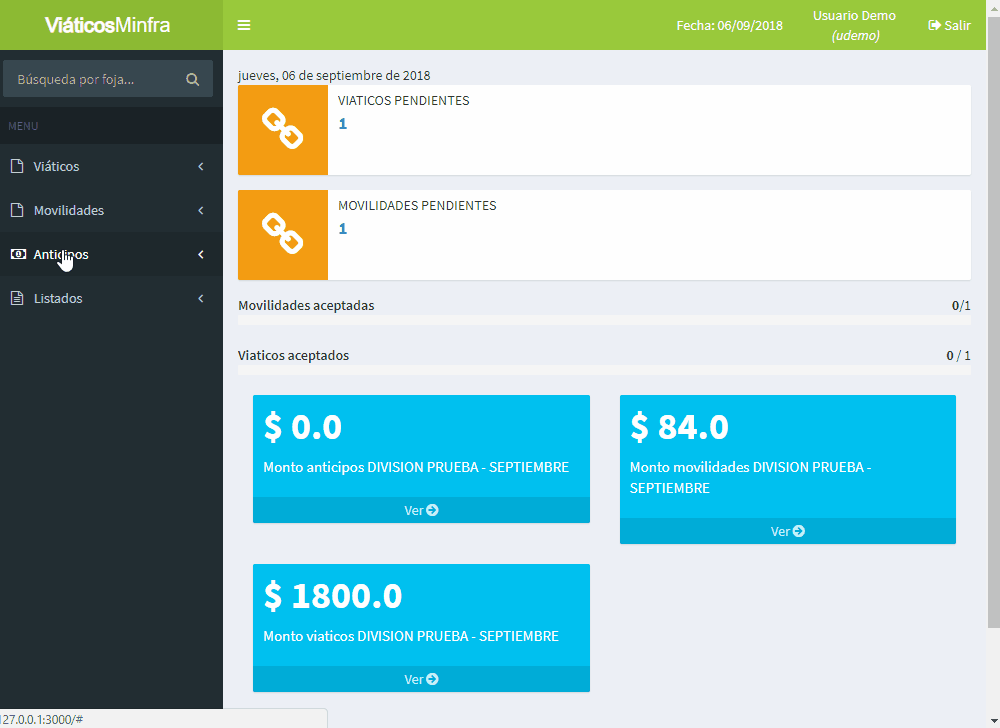Open the Movilidades menu item

click(x=69, y=211)
